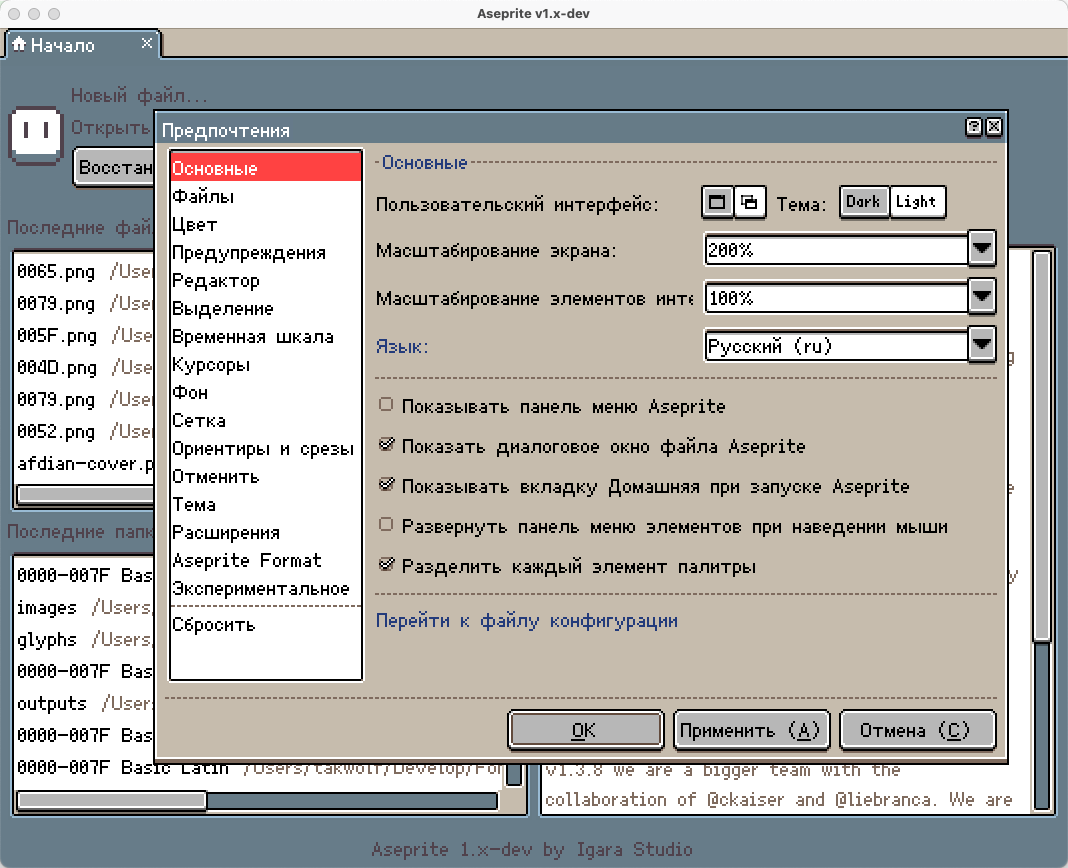
Task: Open the Файлы preferences section
Action: 266,196
